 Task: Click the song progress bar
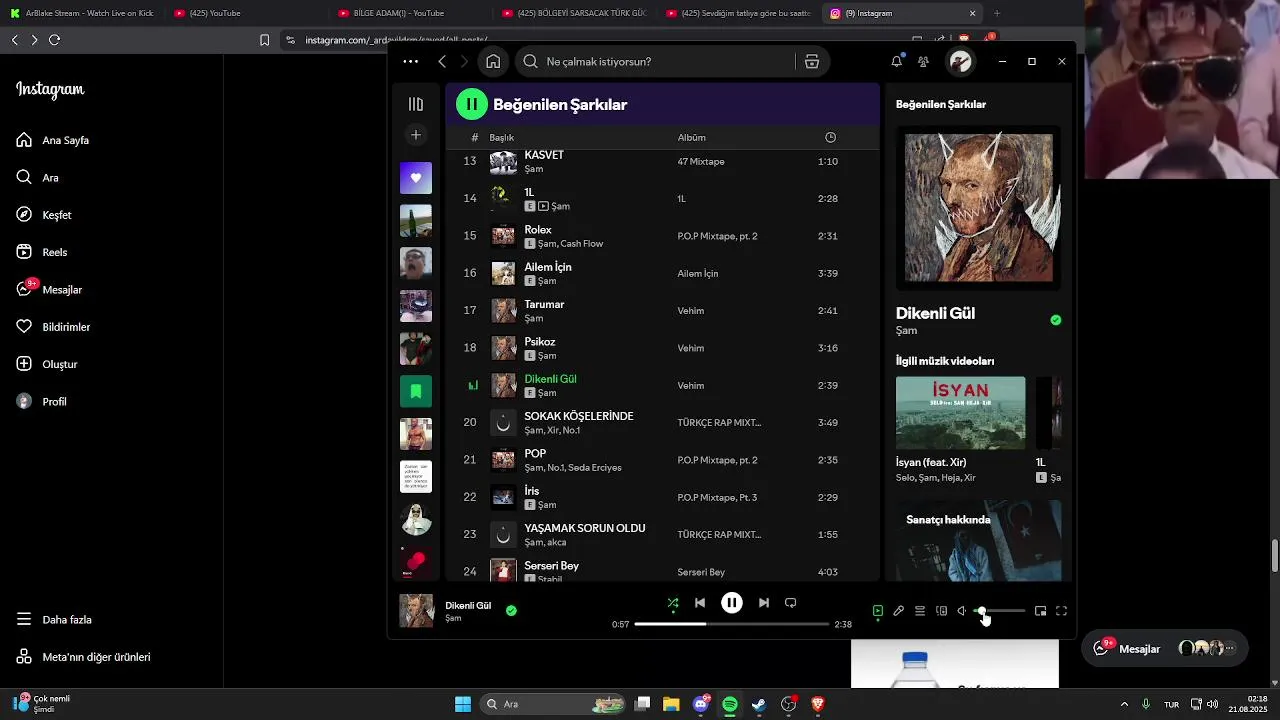point(732,624)
